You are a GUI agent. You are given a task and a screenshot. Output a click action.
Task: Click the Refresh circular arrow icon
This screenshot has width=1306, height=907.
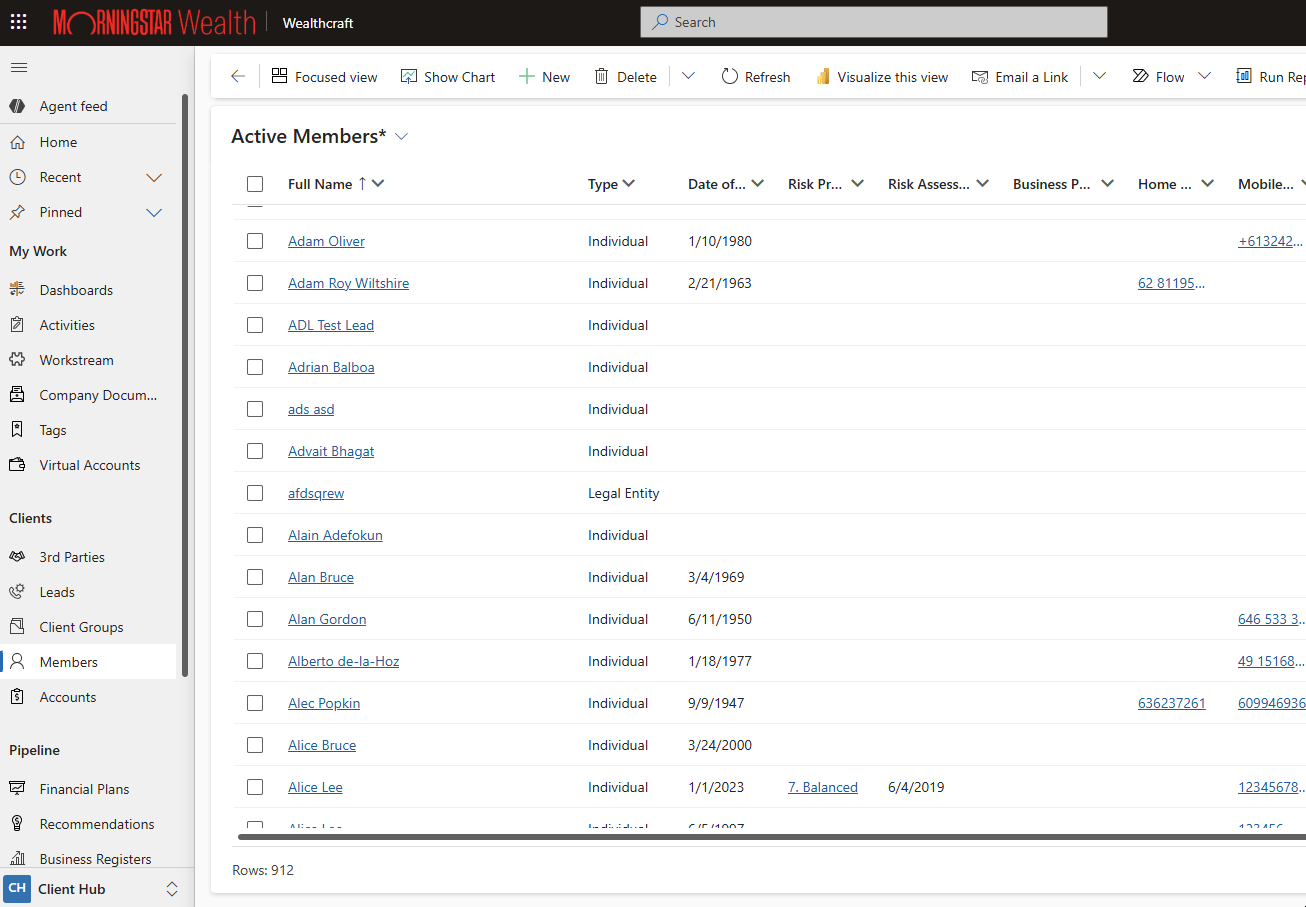[730, 77]
